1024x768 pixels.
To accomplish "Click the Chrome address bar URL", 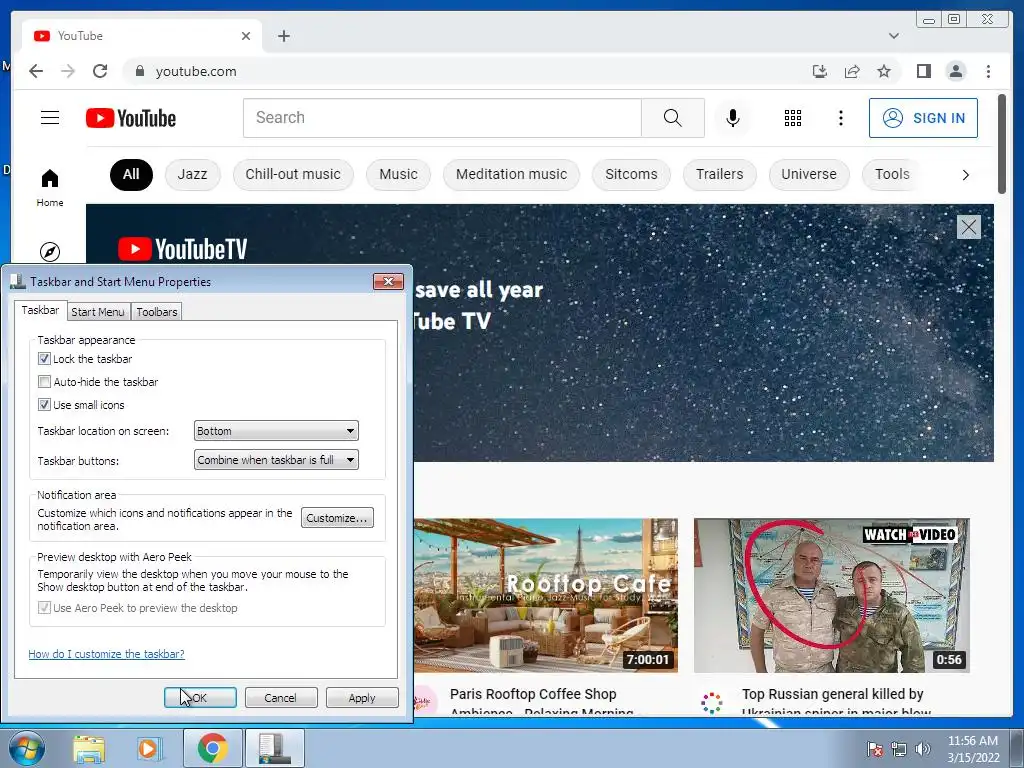I will (196, 71).
